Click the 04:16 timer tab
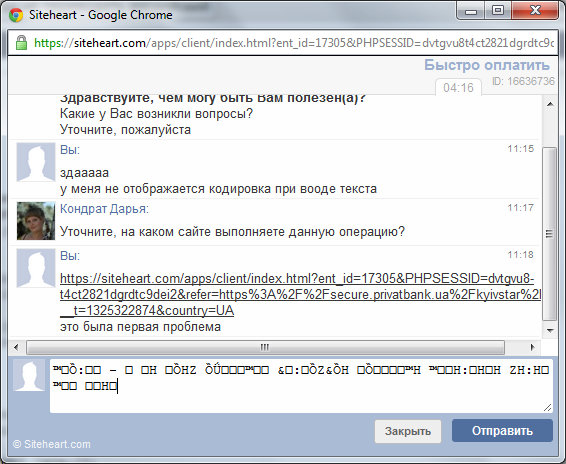 coord(458,88)
